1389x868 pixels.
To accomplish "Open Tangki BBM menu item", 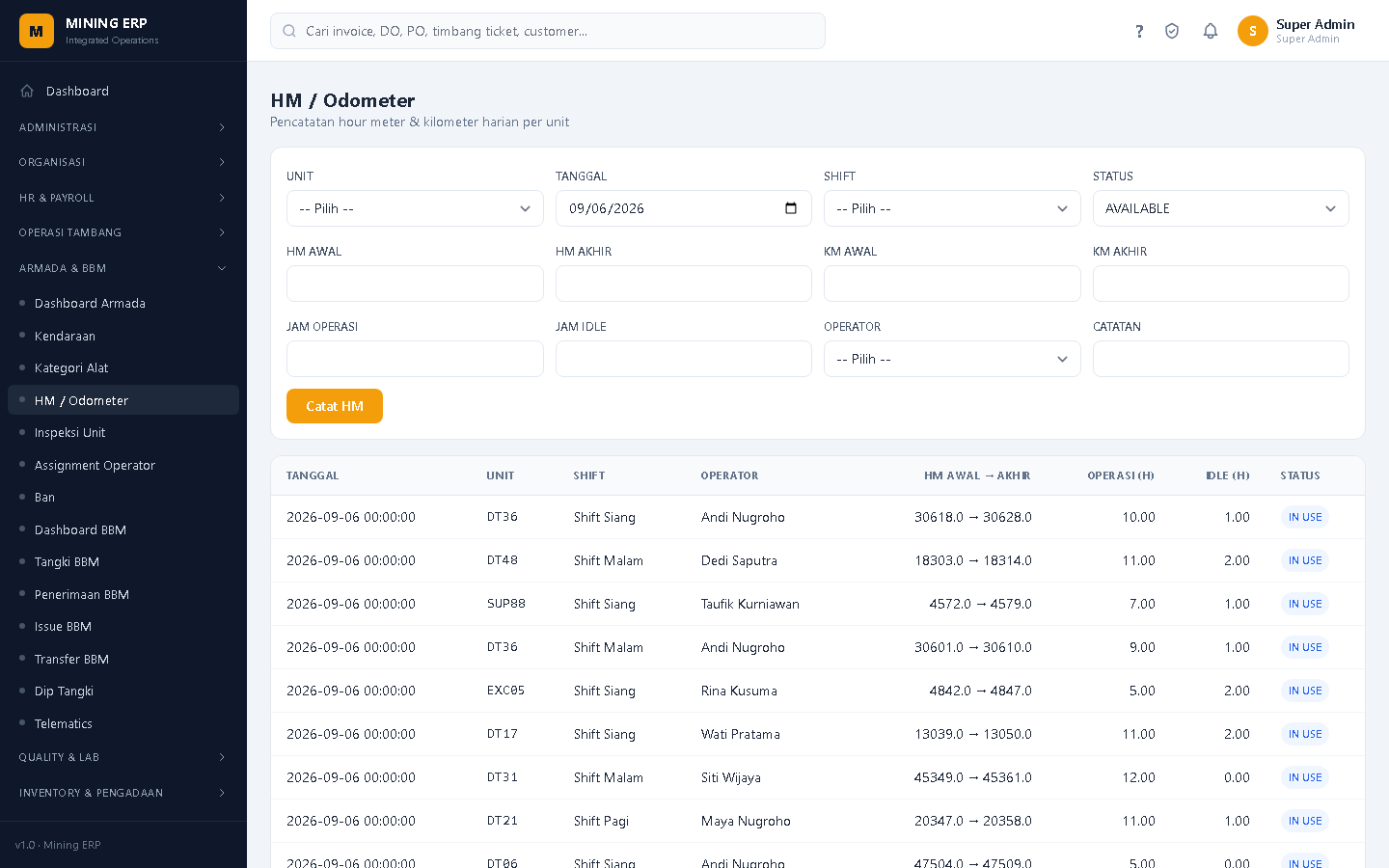I will 123,561.
